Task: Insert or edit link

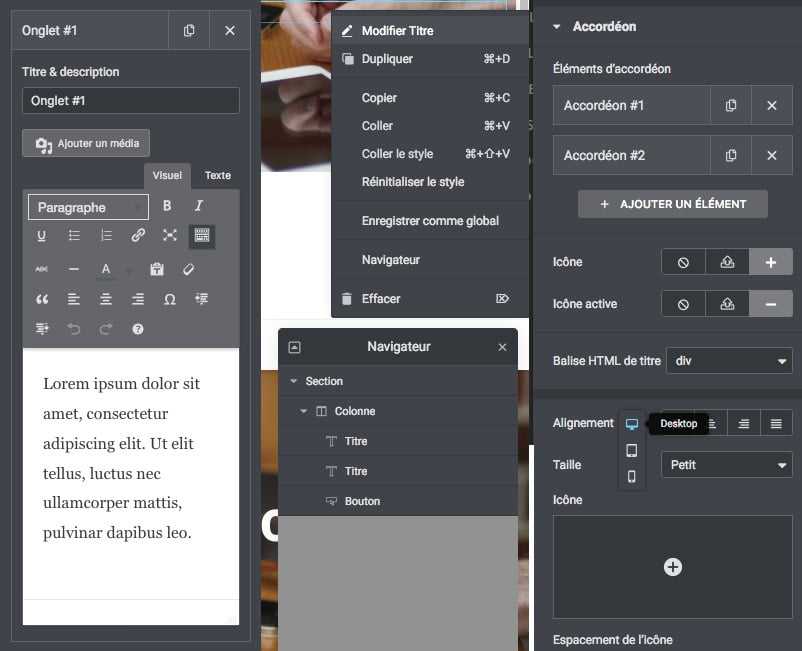Action: [x=138, y=235]
